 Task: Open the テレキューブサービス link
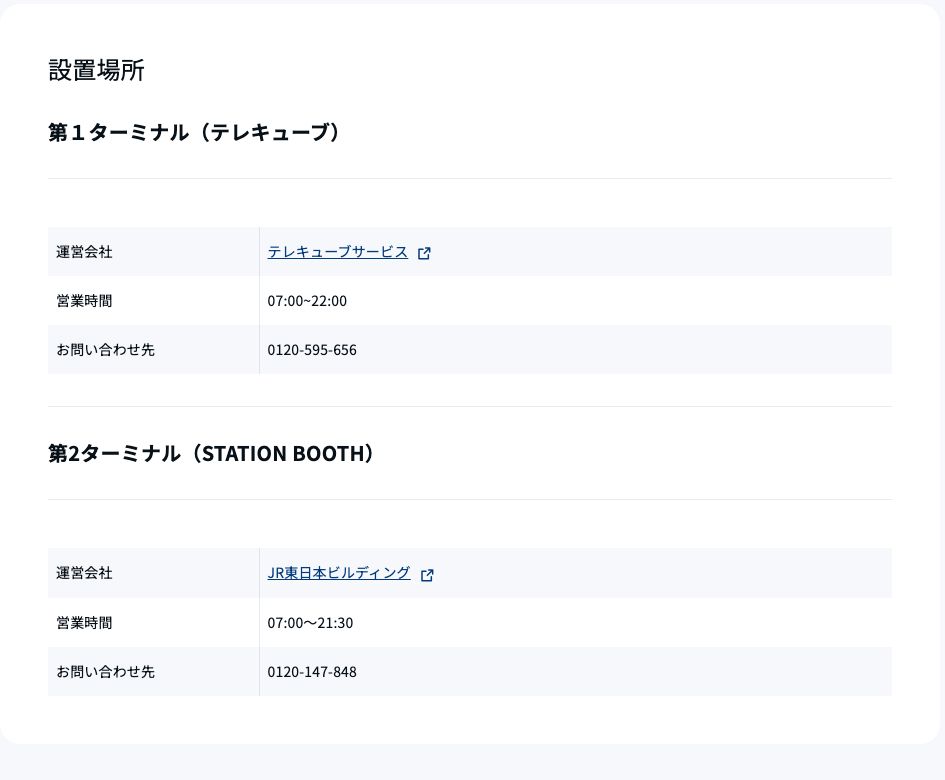[x=338, y=252]
